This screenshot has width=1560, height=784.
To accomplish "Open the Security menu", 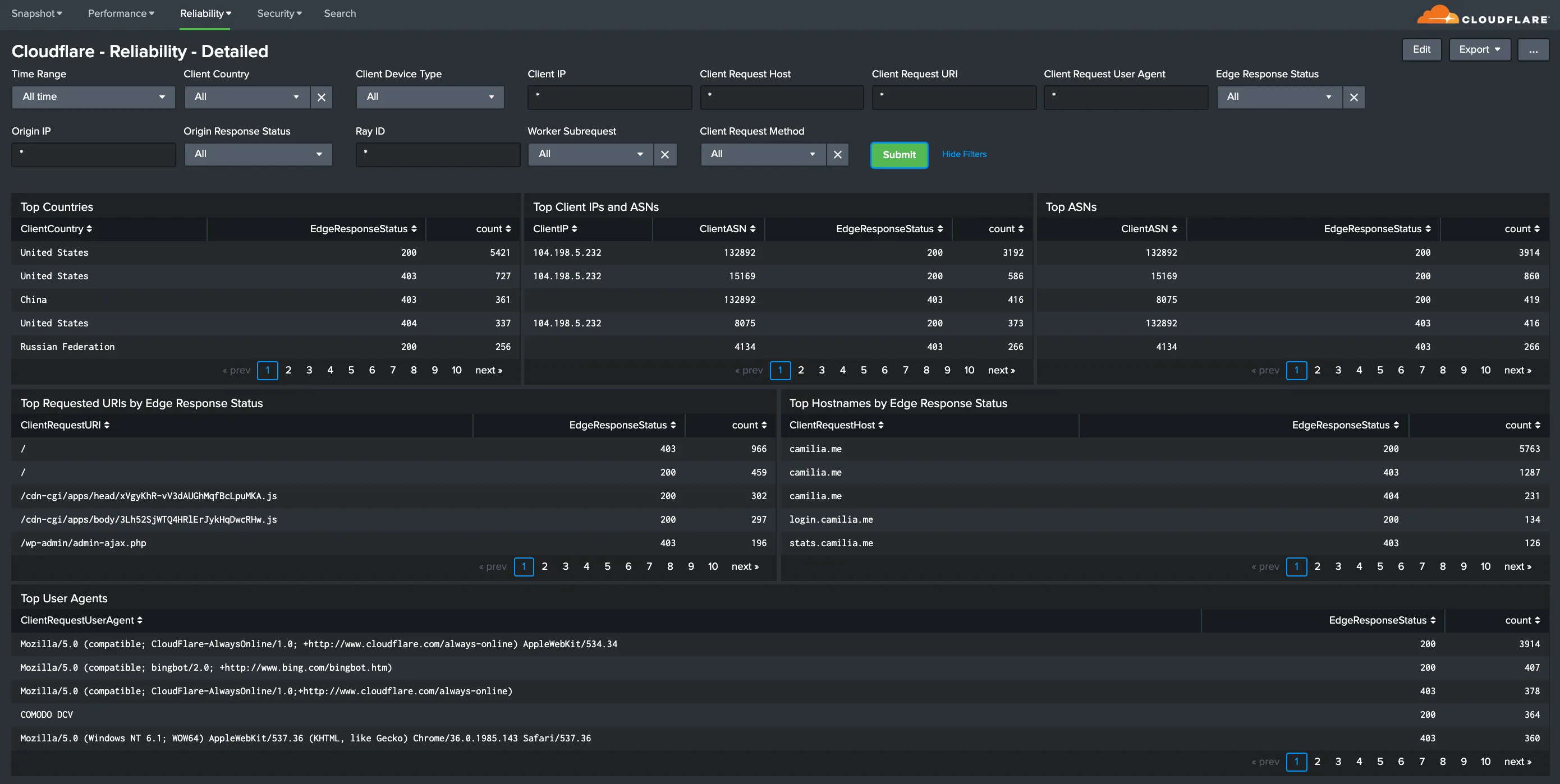I will [x=279, y=13].
